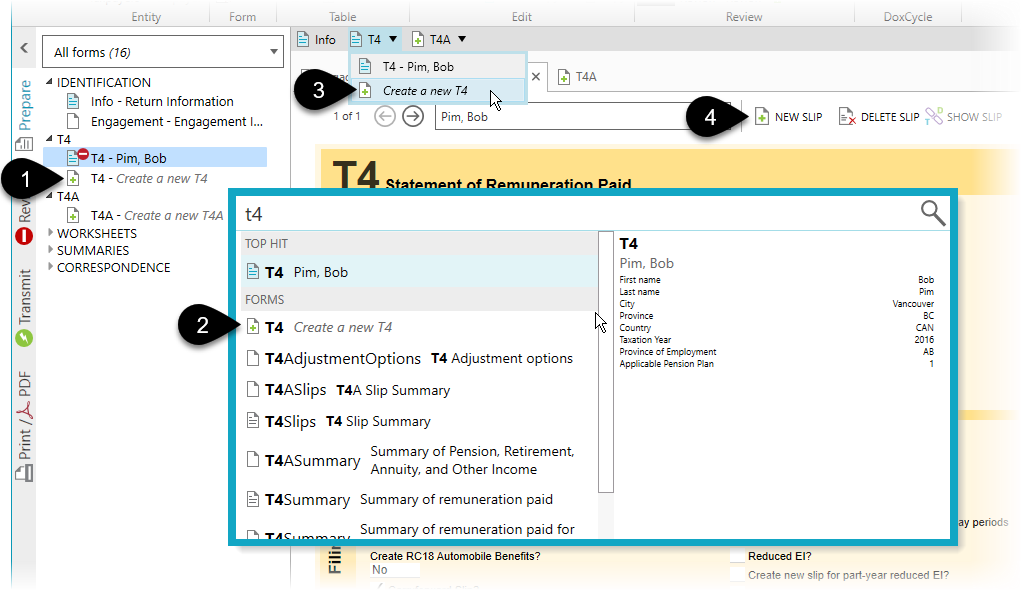
Task: Go to the next slip arrow
Action: click(x=413, y=117)
